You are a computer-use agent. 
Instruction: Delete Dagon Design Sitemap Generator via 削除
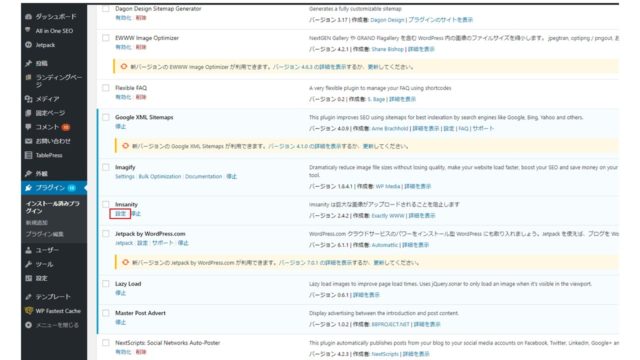point(141,18)
